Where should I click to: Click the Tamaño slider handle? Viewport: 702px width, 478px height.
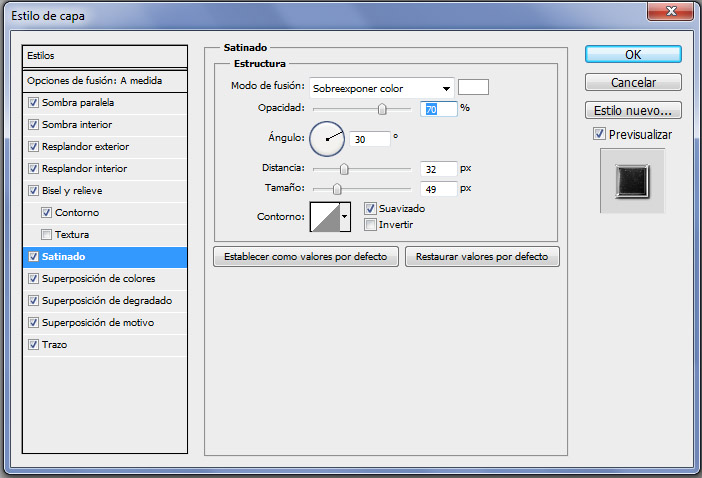[337, 189]
